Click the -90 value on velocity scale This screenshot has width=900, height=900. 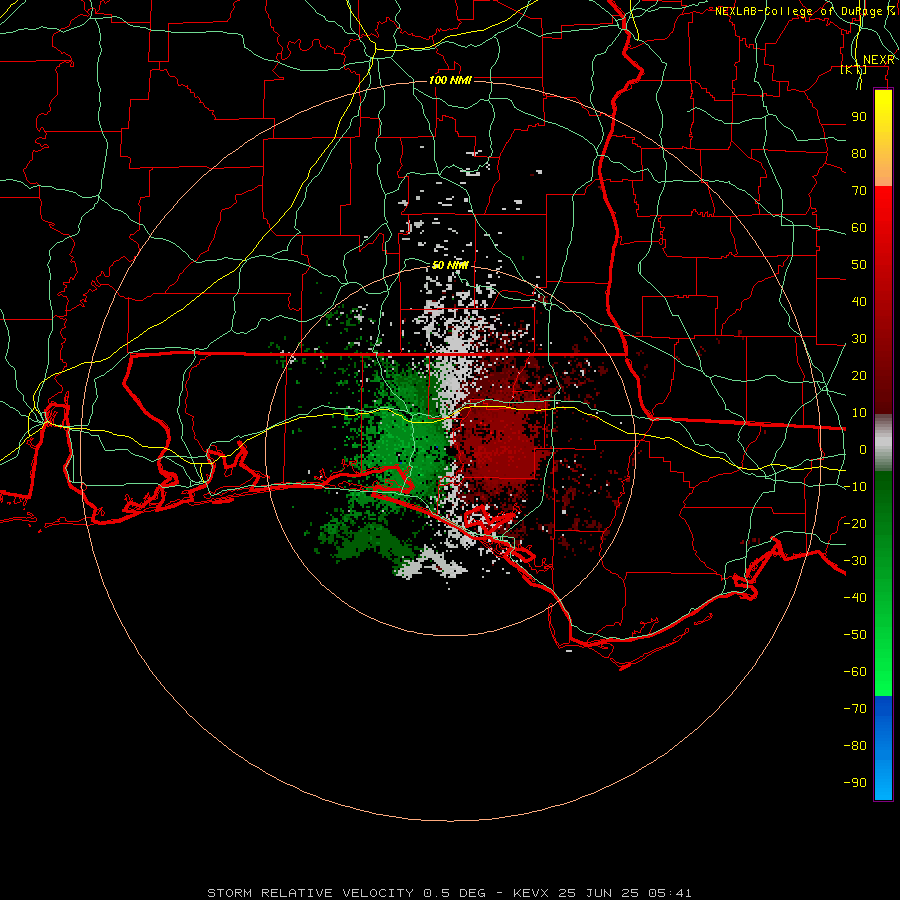pos(855,782)
